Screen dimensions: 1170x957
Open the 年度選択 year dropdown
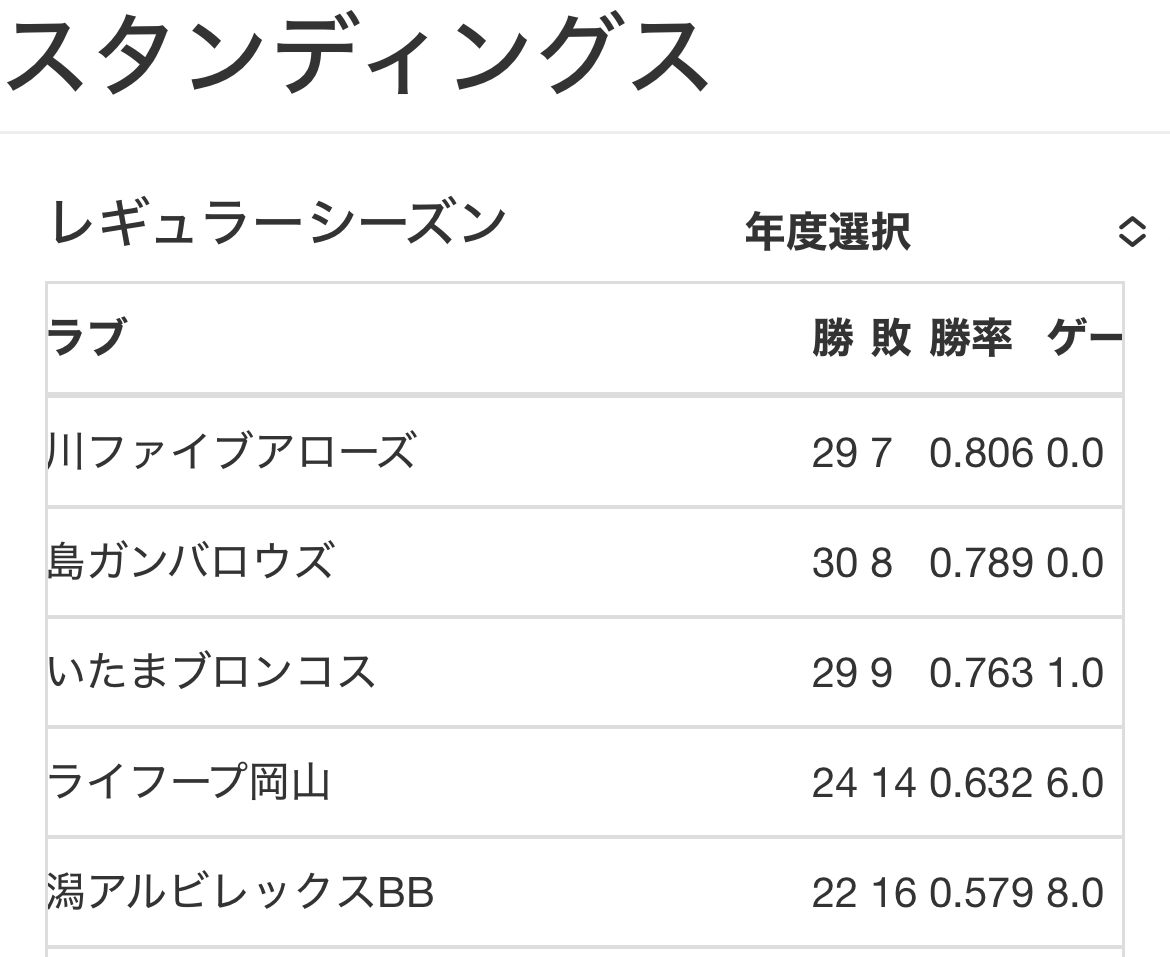pyautogui.click(x=940, y=233)
